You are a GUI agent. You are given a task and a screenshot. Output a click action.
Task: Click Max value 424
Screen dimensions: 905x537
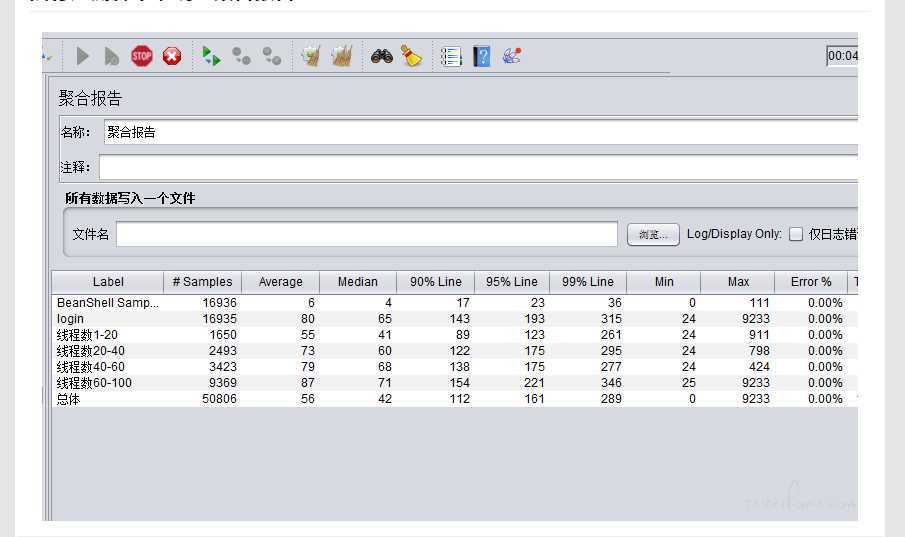[x=759, y=367]
